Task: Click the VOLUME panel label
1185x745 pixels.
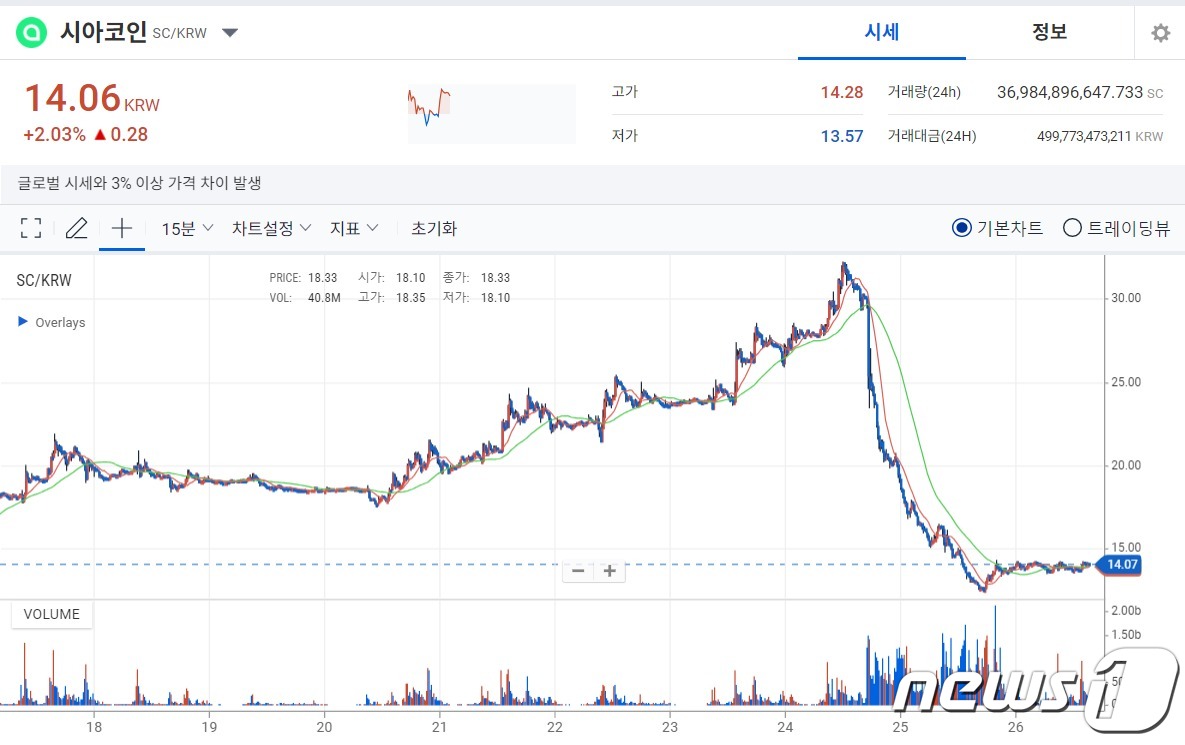Action: click(x=50, y=614)
